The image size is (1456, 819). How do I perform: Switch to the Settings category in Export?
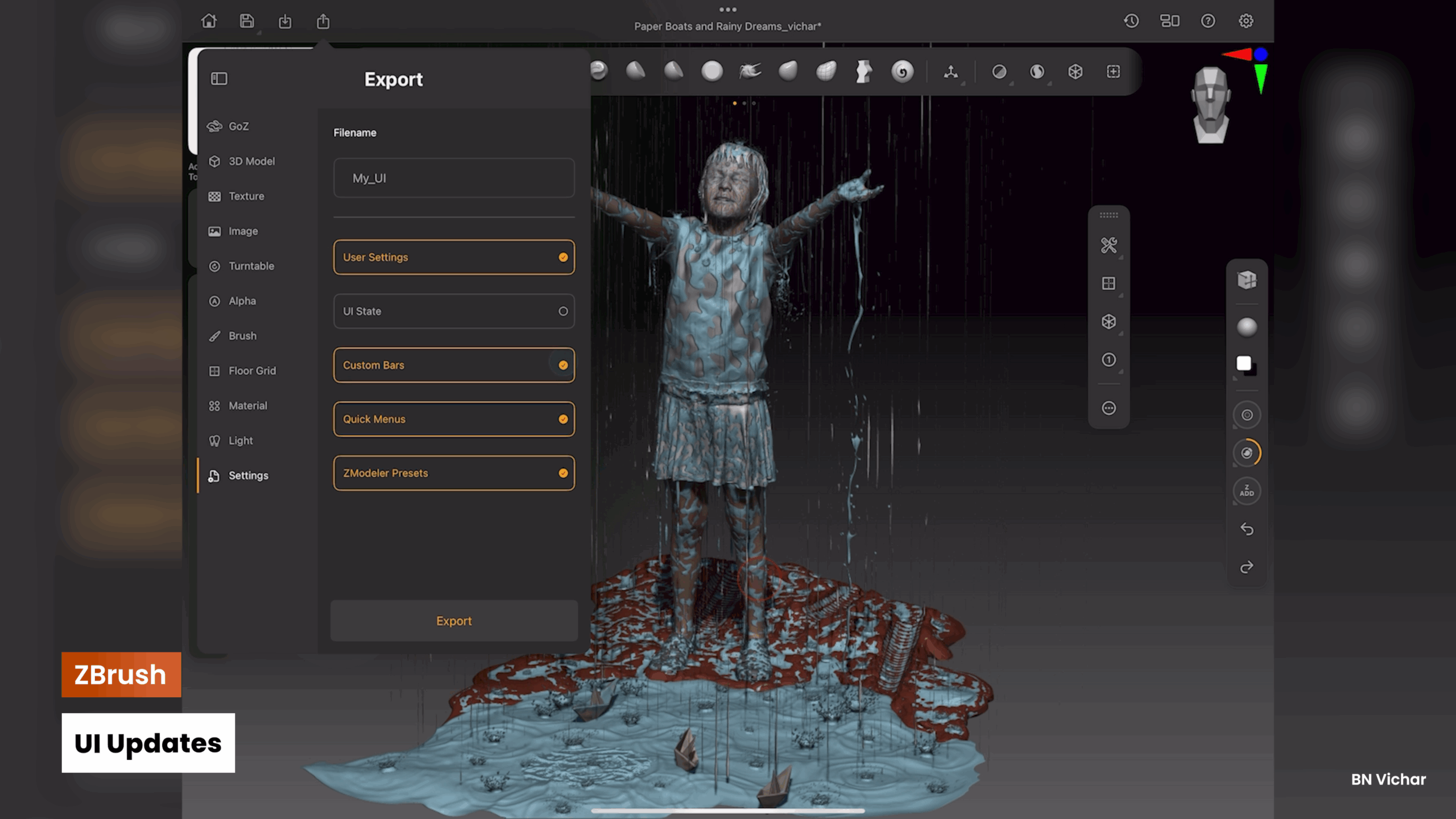(x=248, y=475)
